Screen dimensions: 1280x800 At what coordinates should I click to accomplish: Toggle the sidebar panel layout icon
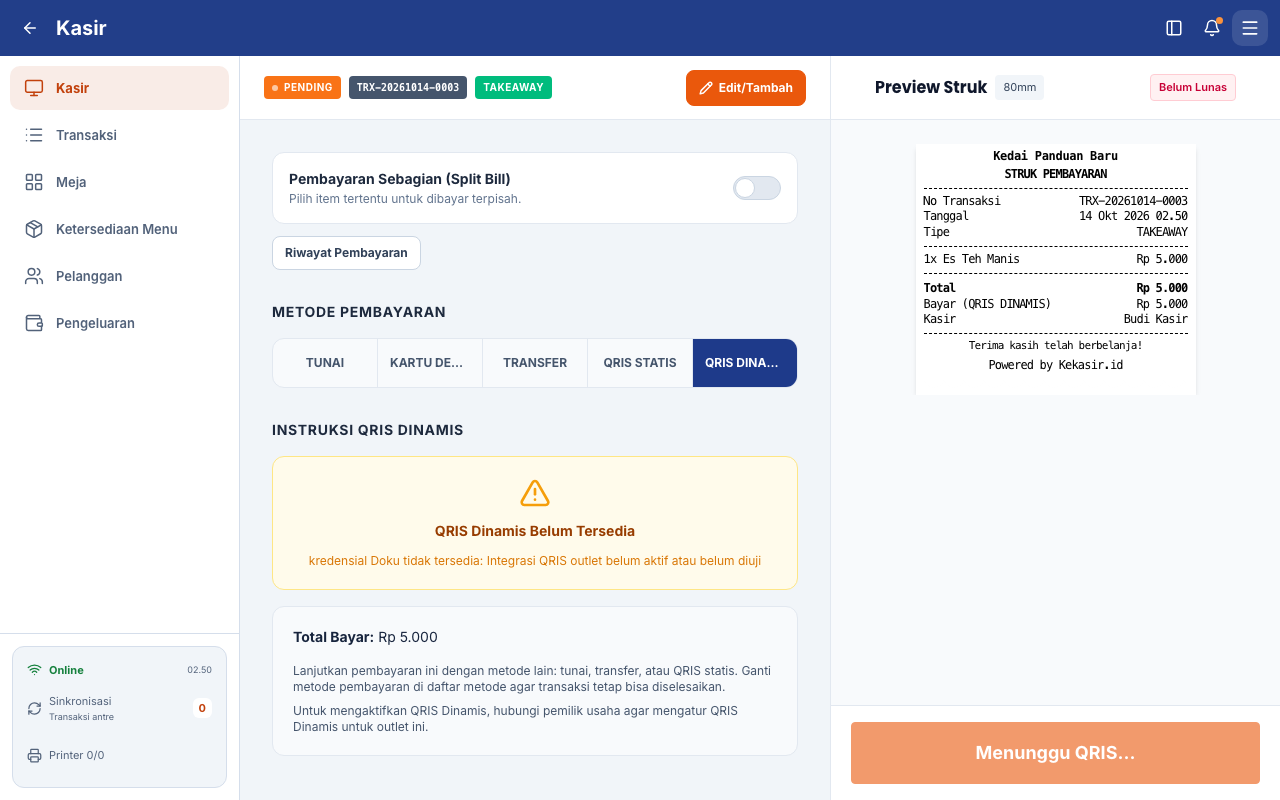1174,28
